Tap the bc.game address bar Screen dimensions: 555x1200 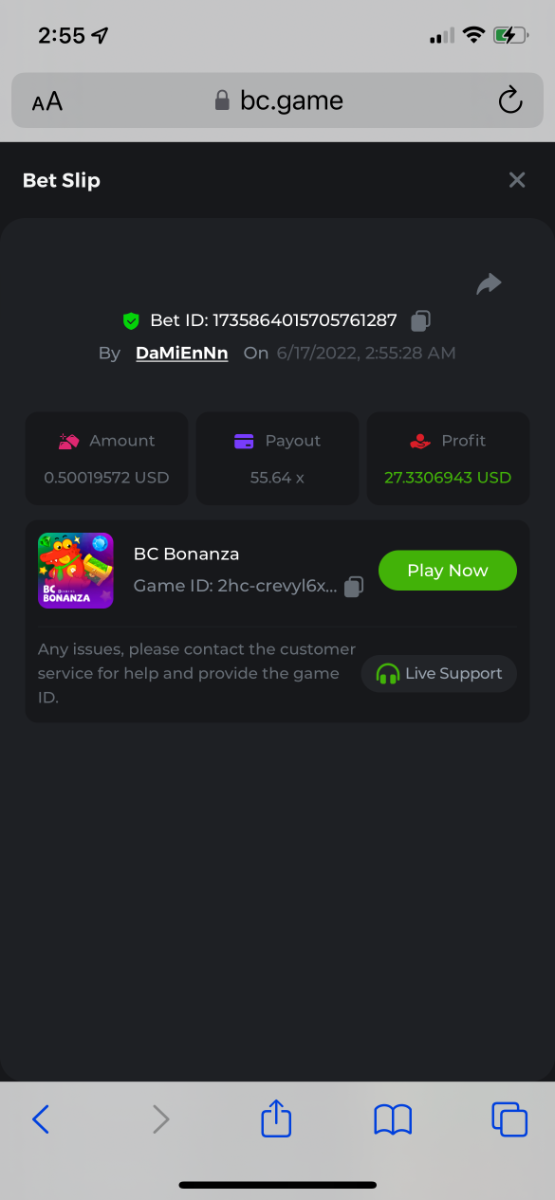coord(277,100)
